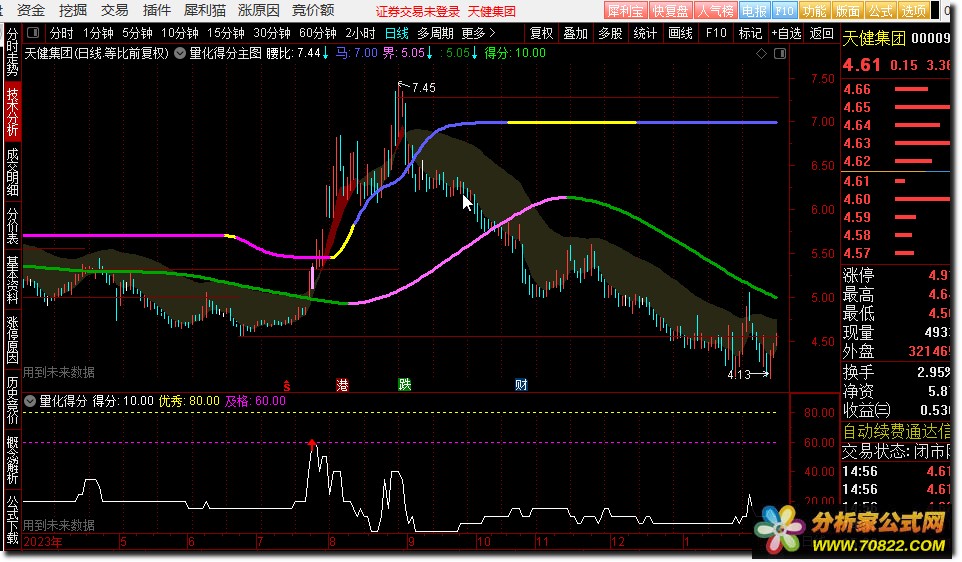Open F10 in chart toolbar

pyautogui.click(x=716, y=33)
